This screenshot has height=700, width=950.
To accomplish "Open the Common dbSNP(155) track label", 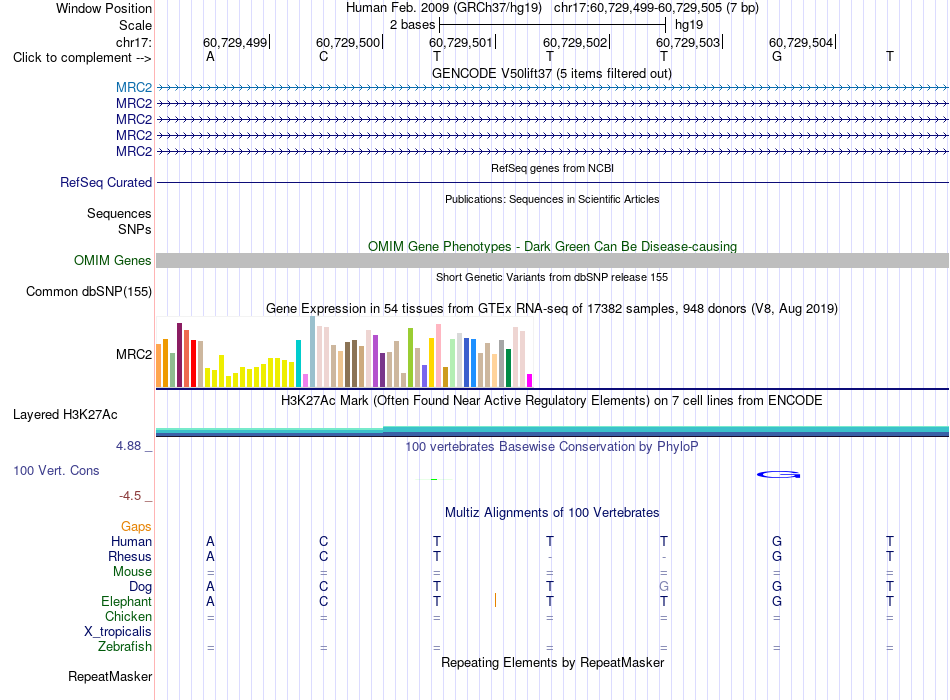I will click(x=89, y=292).
